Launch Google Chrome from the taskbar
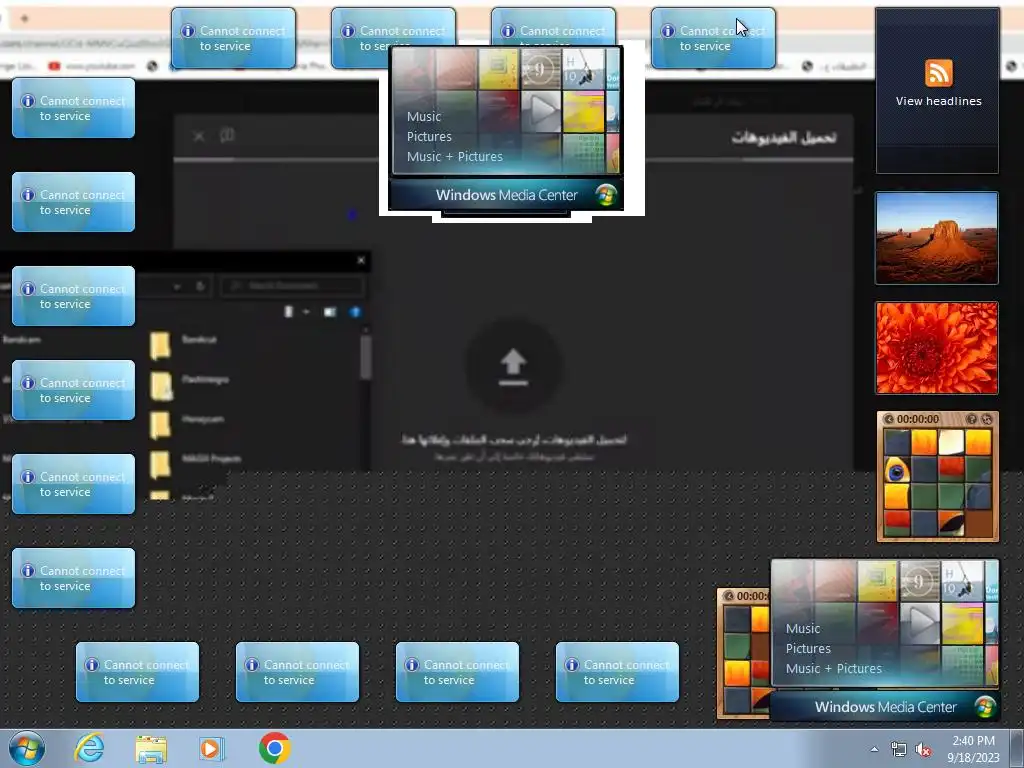The height and width of the screenshot is (768, 1024). (274, 748)
